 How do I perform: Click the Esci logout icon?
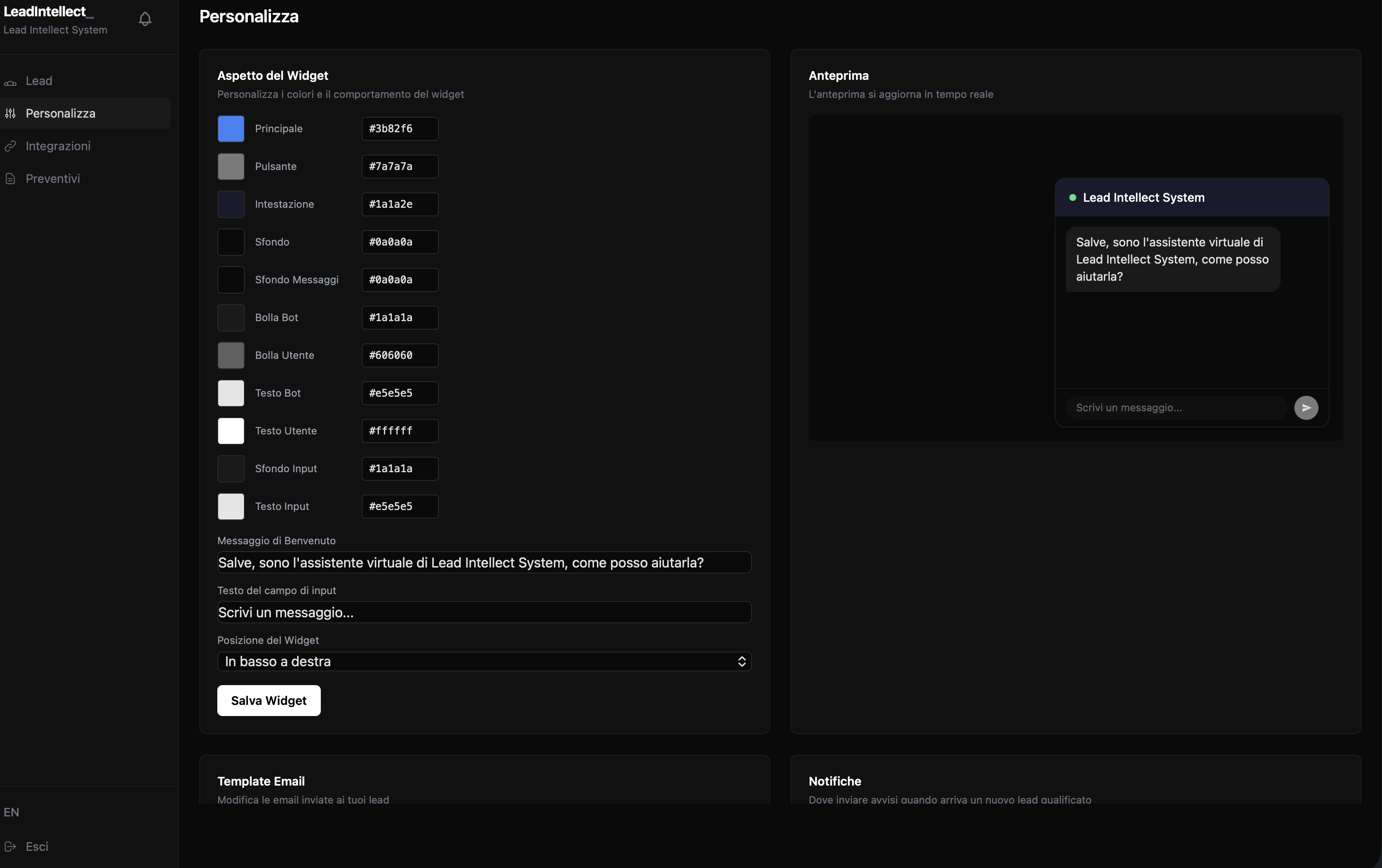(x=10, y=846)
